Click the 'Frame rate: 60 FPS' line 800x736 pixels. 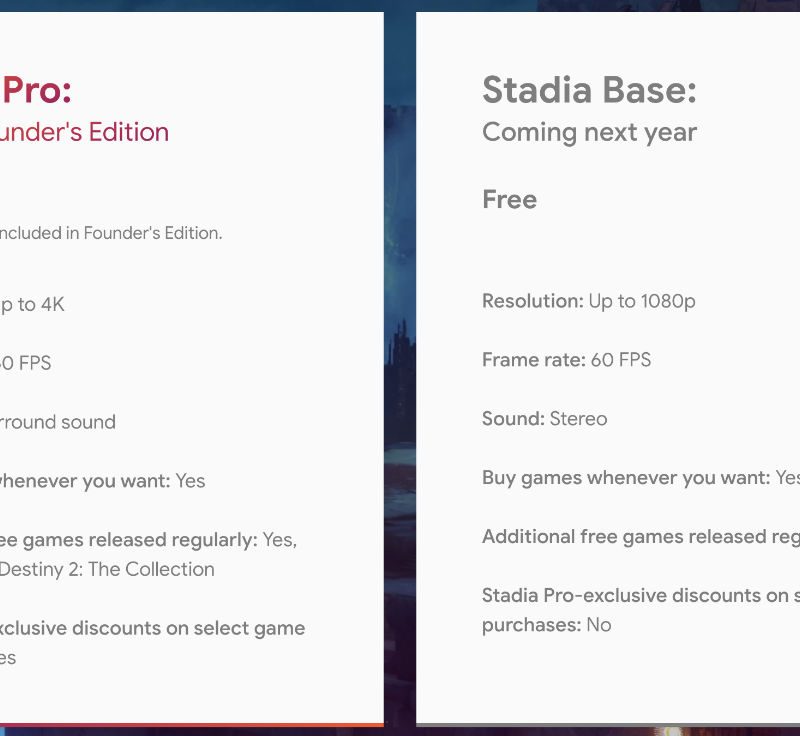point(566,360)
